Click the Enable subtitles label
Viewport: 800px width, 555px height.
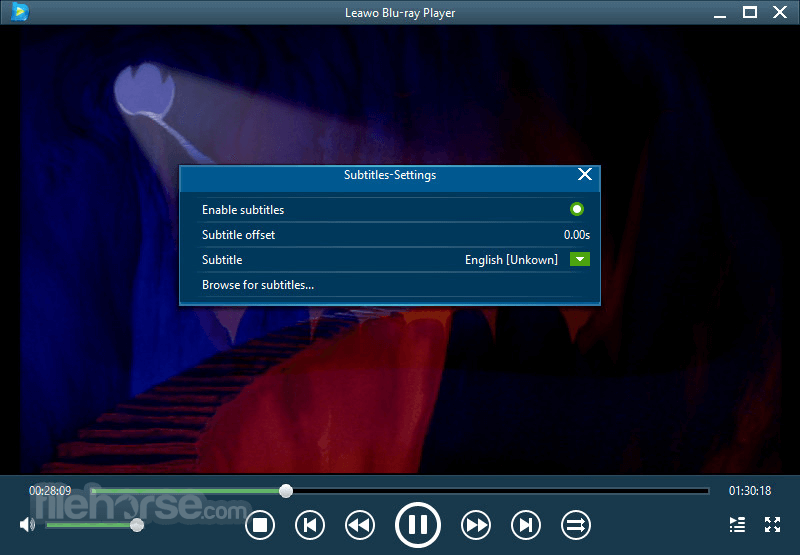click(243, 210)
